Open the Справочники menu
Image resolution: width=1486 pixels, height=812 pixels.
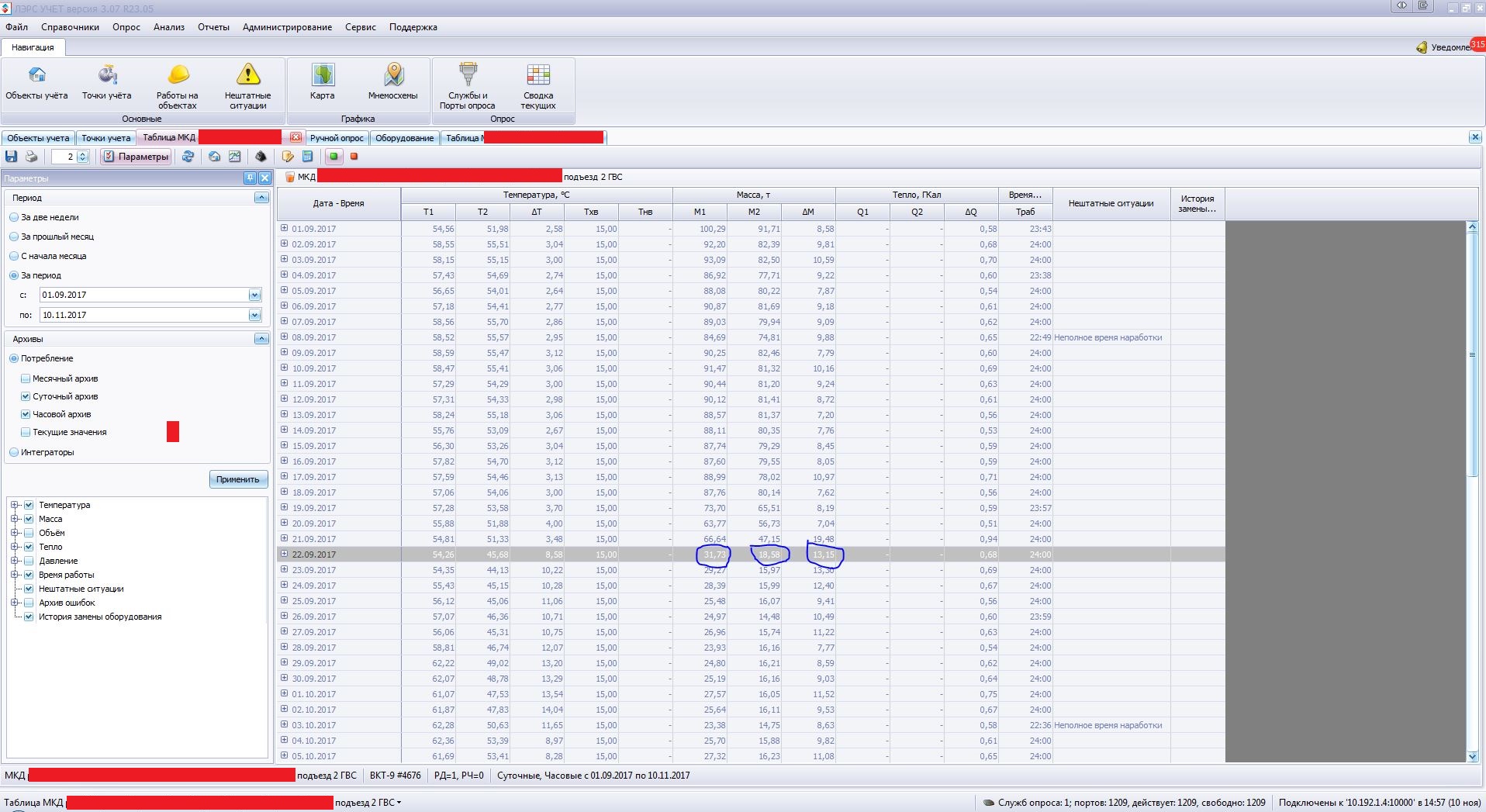[x=70, y=27]
